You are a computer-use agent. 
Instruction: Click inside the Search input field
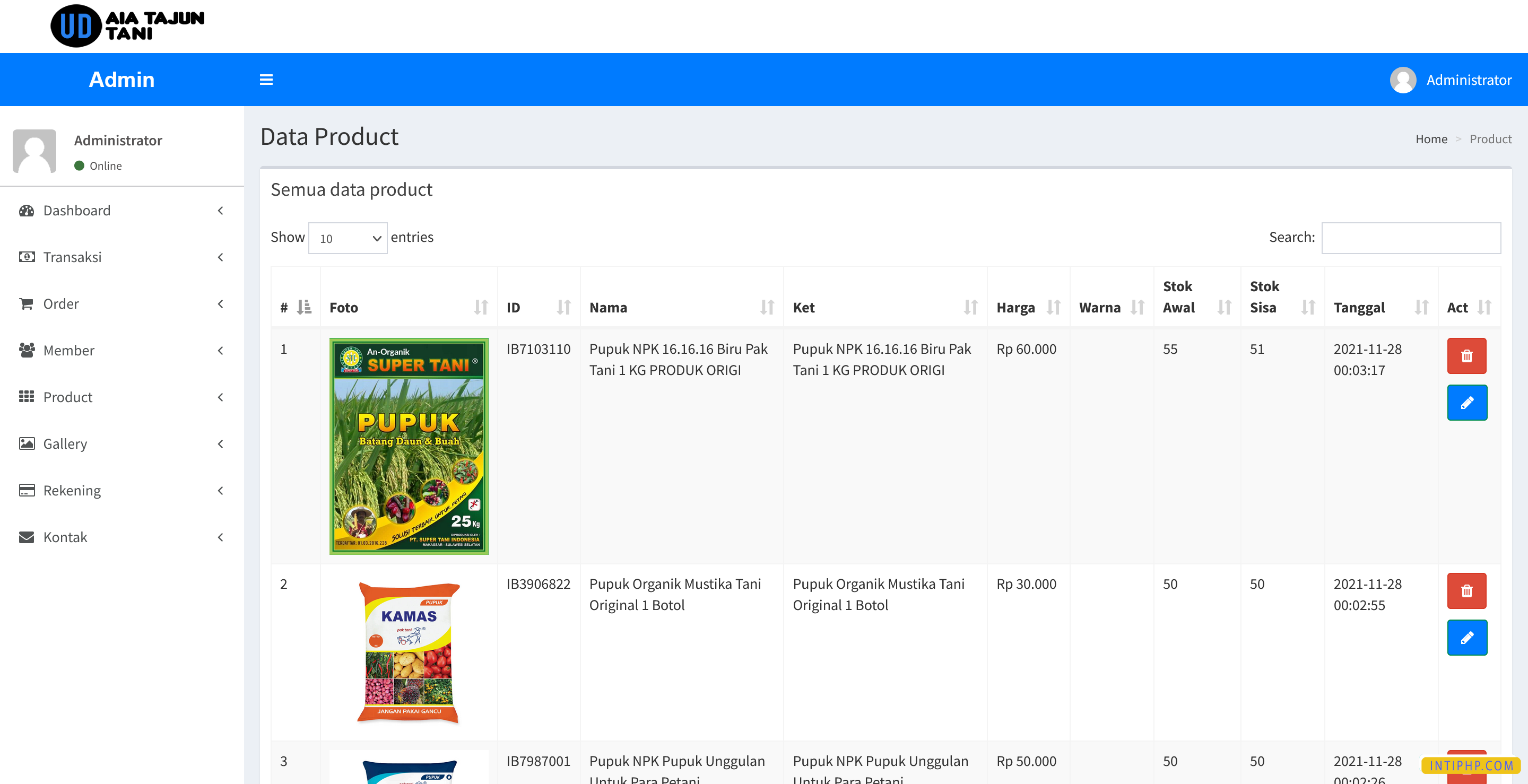[1411, 238]
